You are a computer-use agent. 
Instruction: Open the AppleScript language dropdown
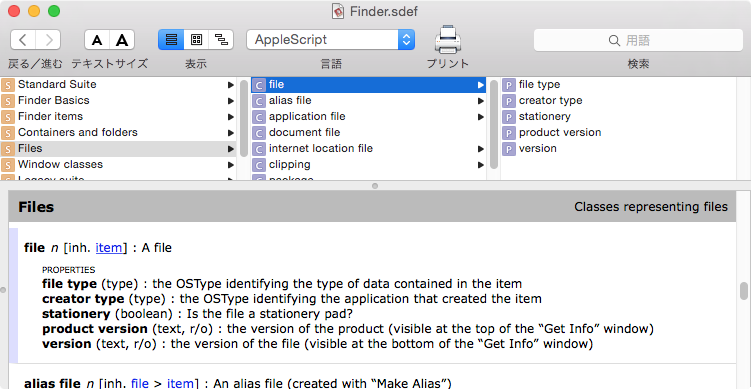pos(330,40)
